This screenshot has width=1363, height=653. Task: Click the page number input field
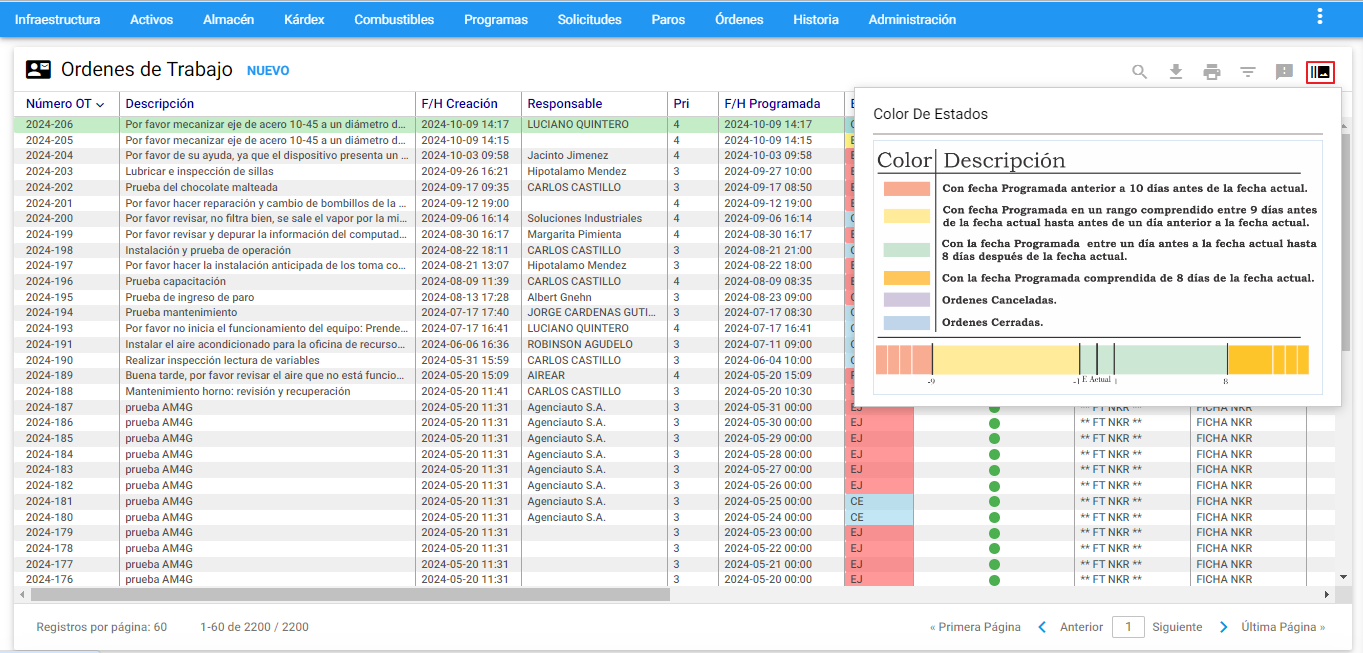(1128, 627)
